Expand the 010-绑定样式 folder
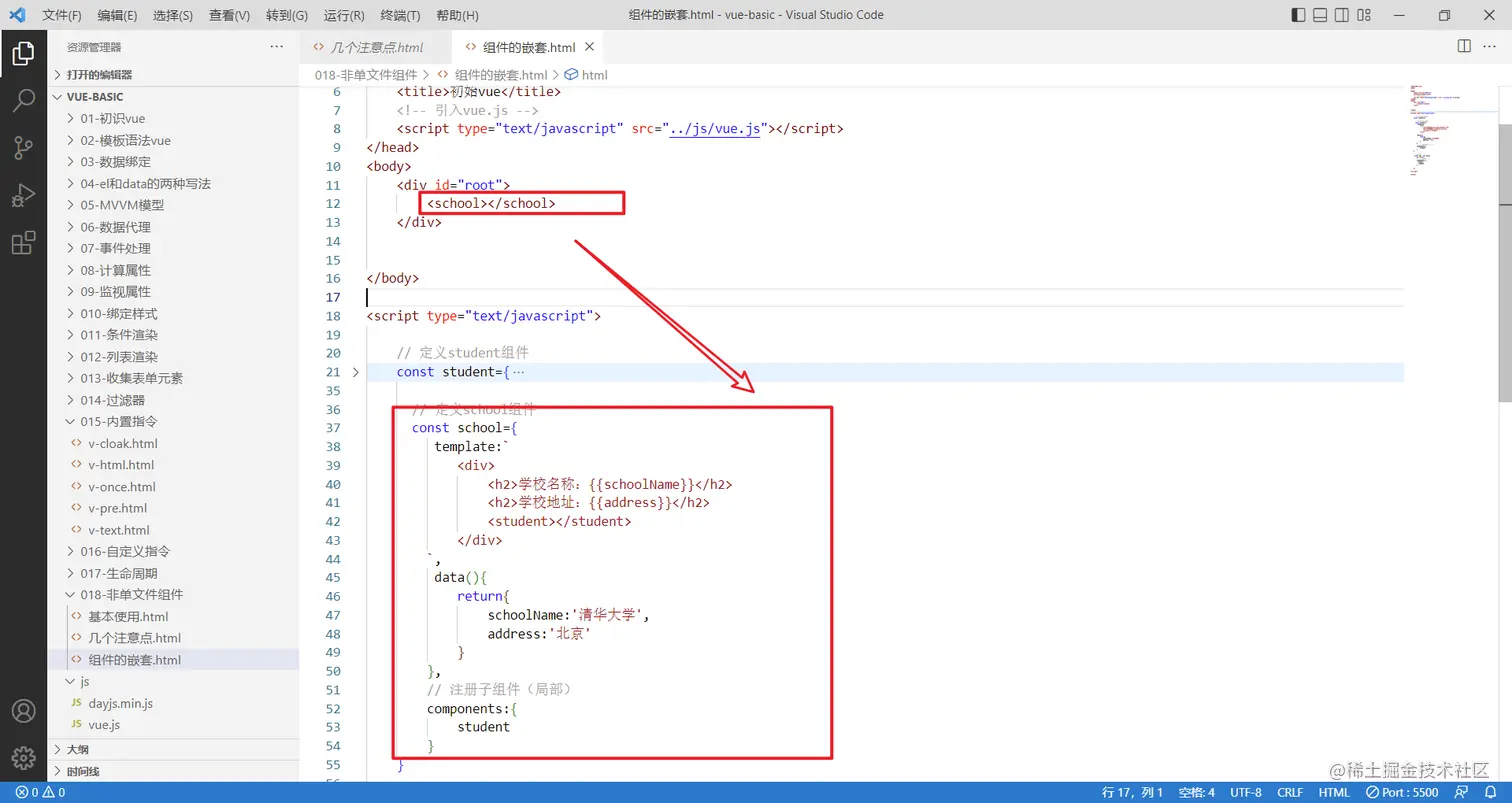Image resolution: width=1512 pixels, height=803 pixels. [x=173, y=313]
